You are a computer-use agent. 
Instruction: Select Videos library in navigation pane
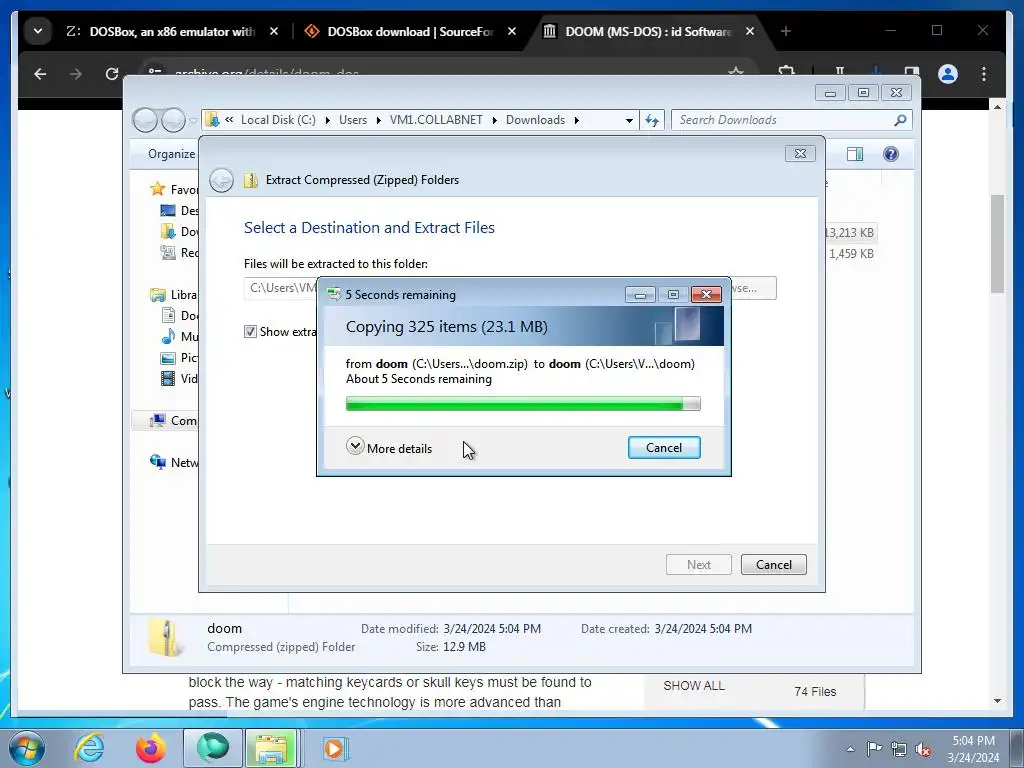pyautogui.click(x=180, y=378)
